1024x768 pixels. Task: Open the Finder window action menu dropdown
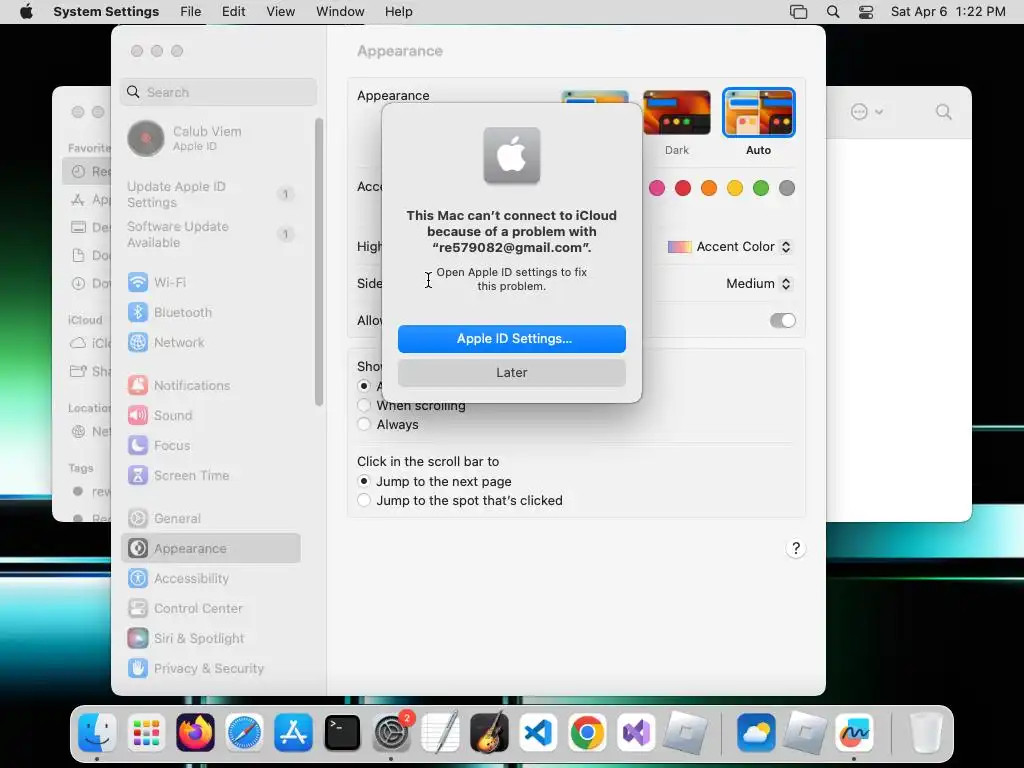(x=867, y=112)
